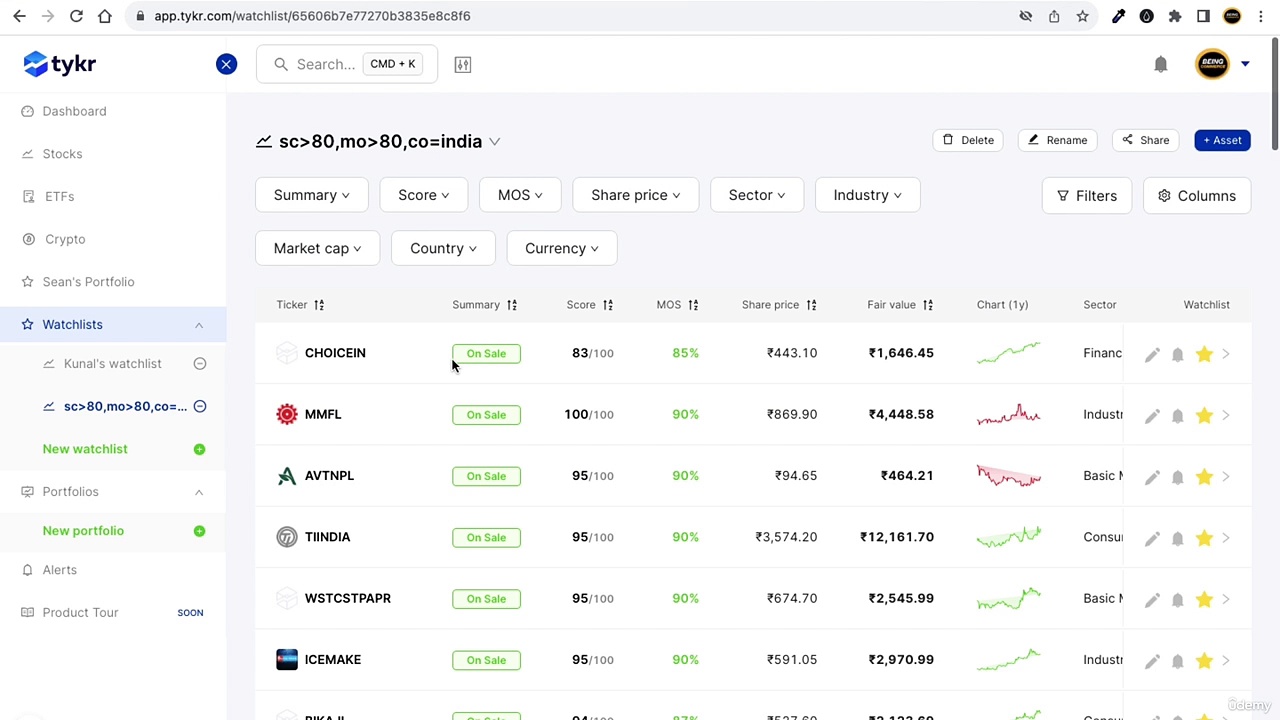The height and width of the screenshot is (720, 1280).
Task: Click the pencil edit icon for CHOICEIN
Action: coord(1152,354)
